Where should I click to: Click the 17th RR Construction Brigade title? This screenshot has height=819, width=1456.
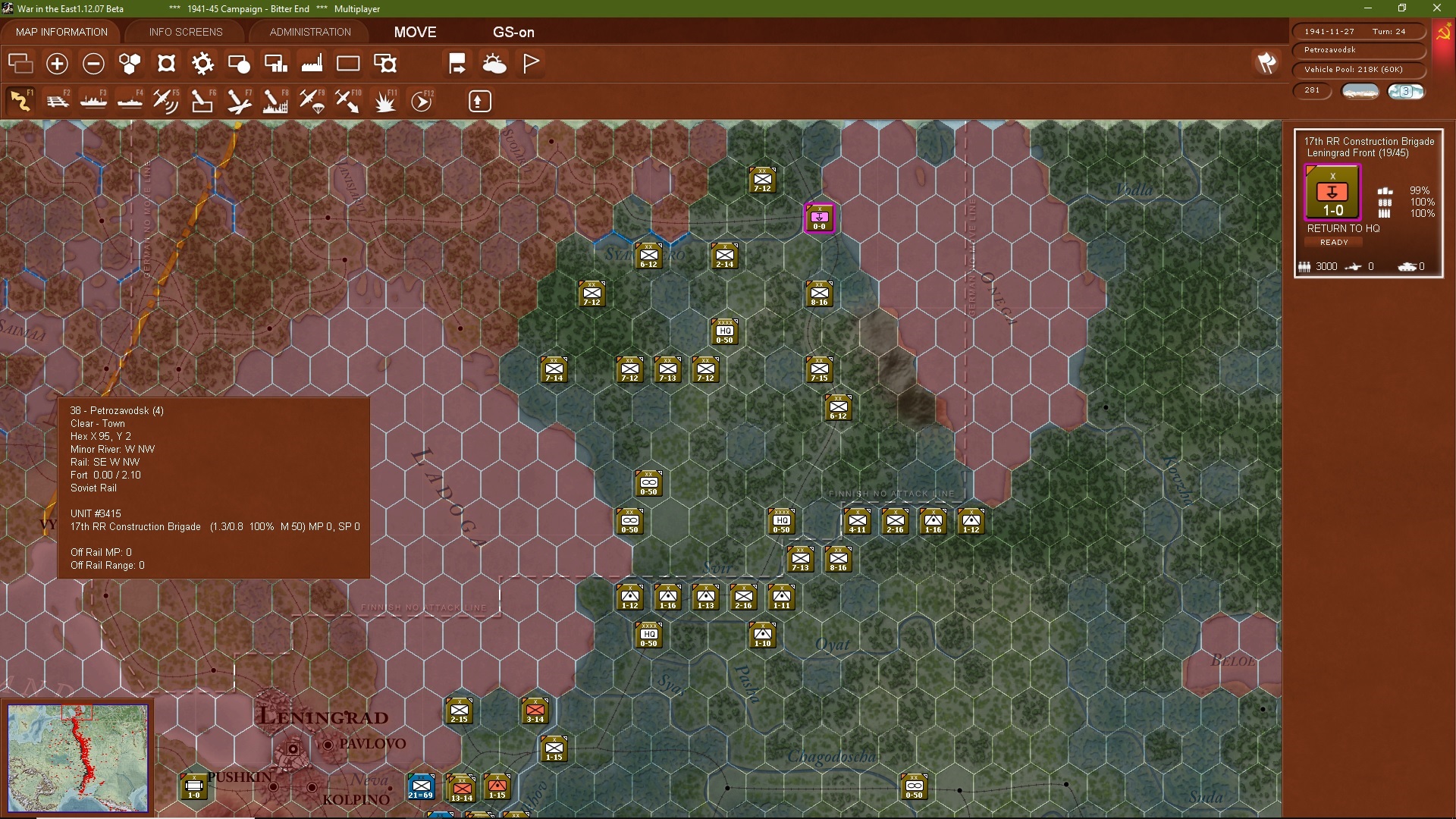pyautogui.click(x=1369, y=141)
